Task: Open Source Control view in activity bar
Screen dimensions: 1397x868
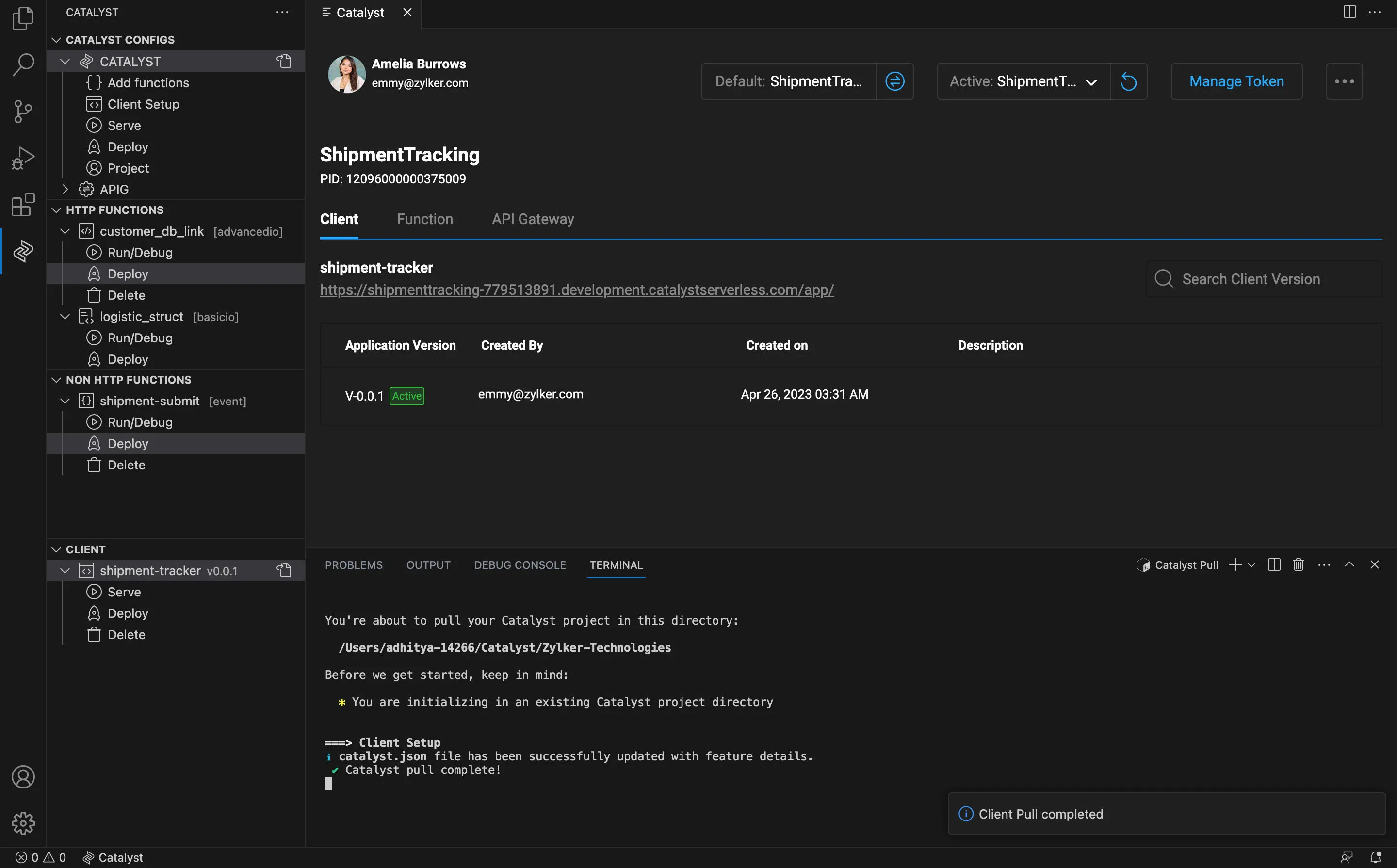Action: pos(23,112)
